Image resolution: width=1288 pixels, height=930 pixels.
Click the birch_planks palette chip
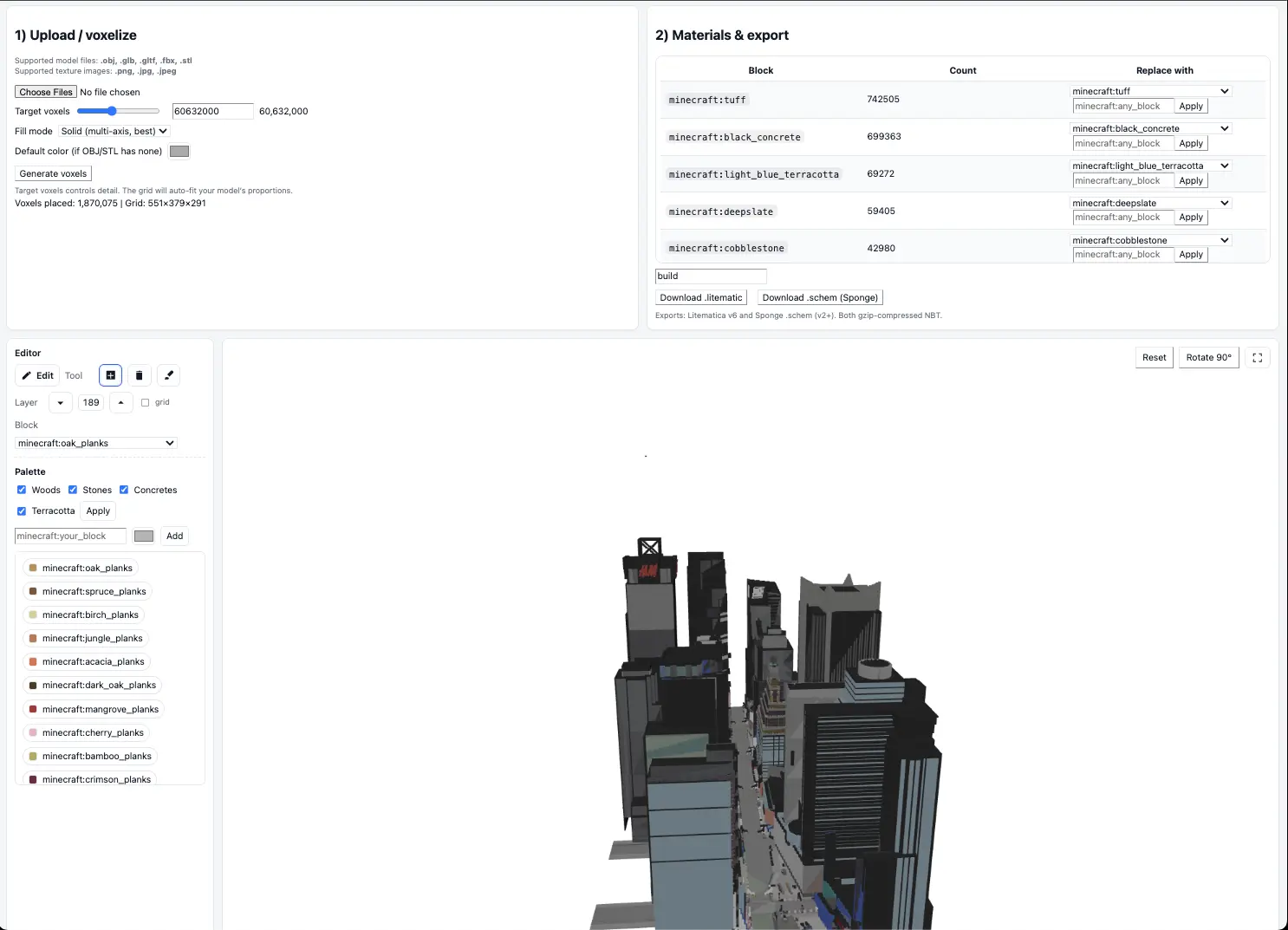83,615
